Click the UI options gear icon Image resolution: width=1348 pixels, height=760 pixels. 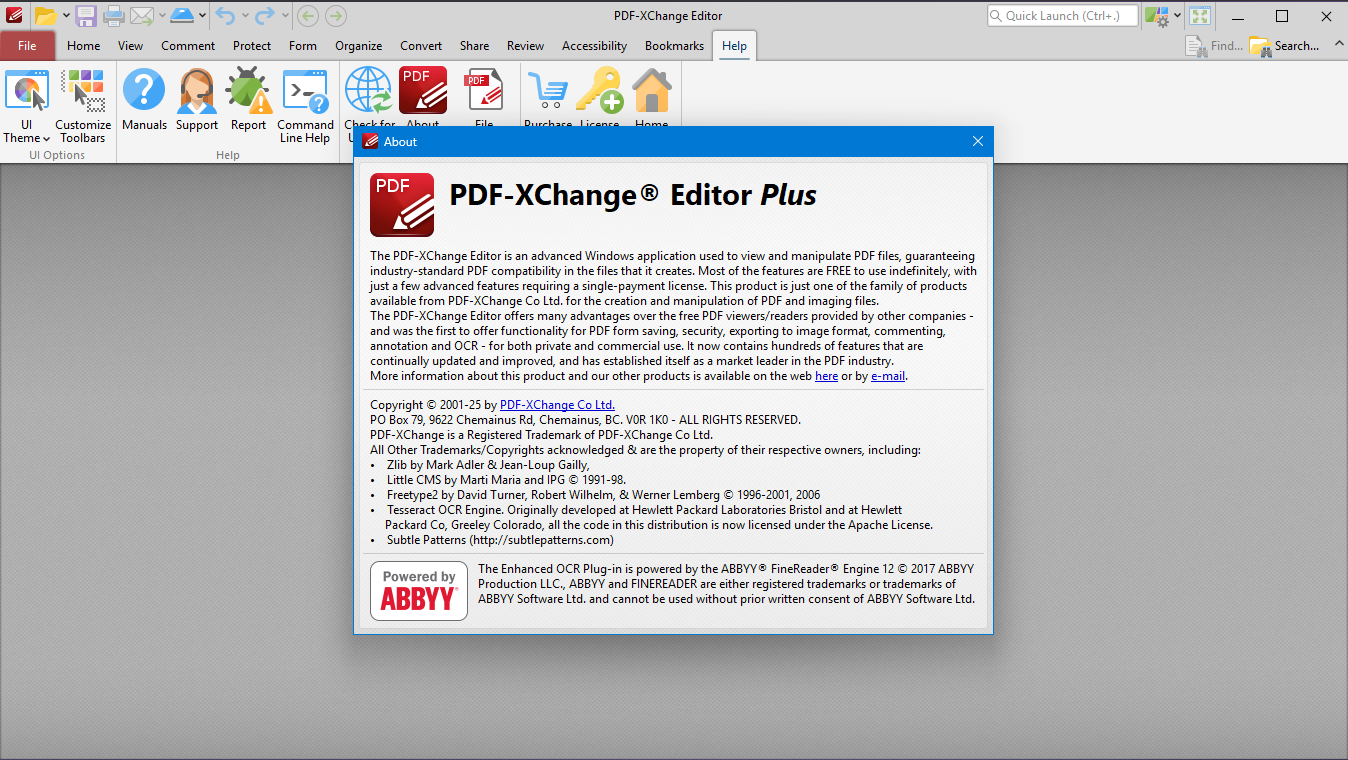coord(1158,15)
